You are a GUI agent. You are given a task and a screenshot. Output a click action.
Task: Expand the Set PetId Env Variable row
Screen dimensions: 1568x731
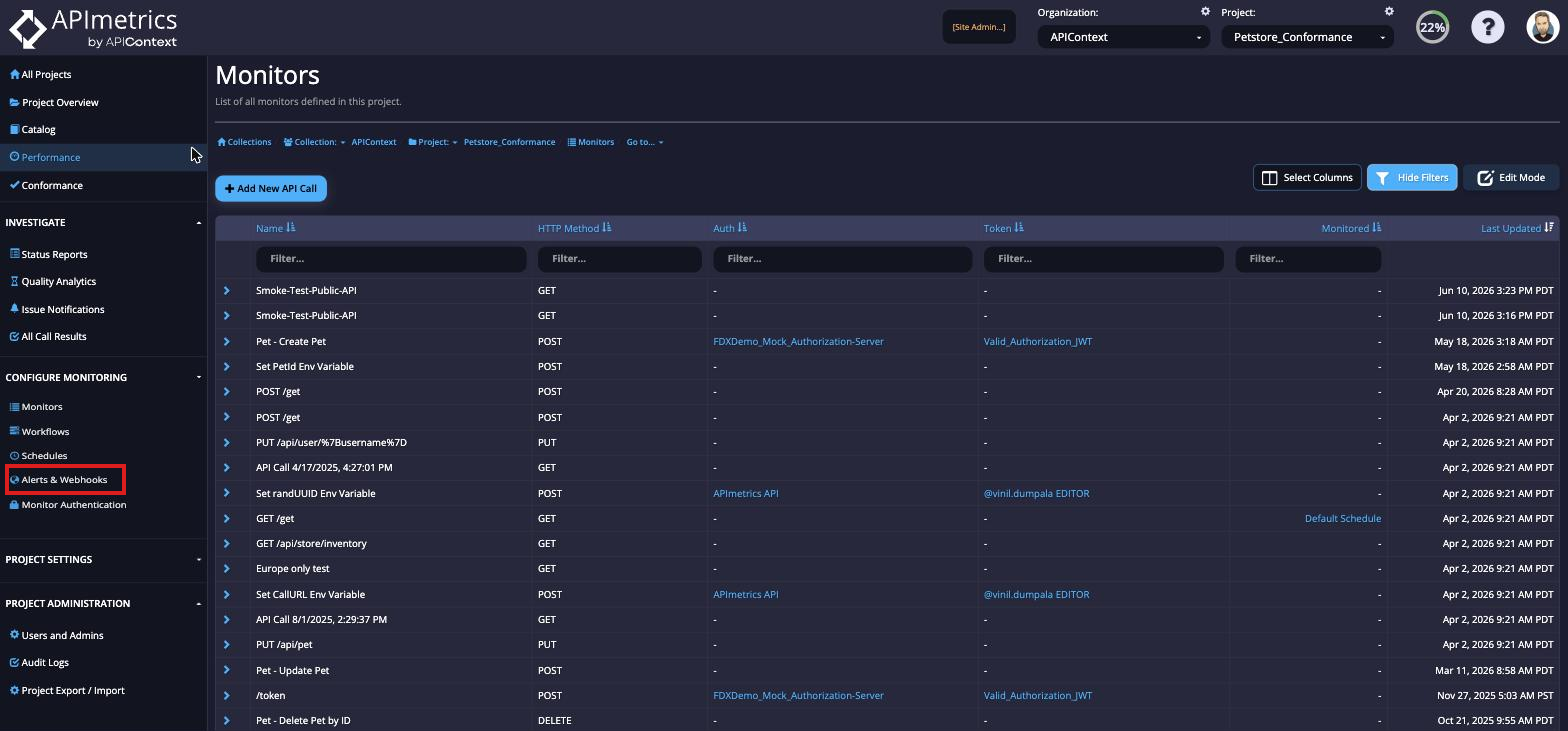[x=227, y=366]
